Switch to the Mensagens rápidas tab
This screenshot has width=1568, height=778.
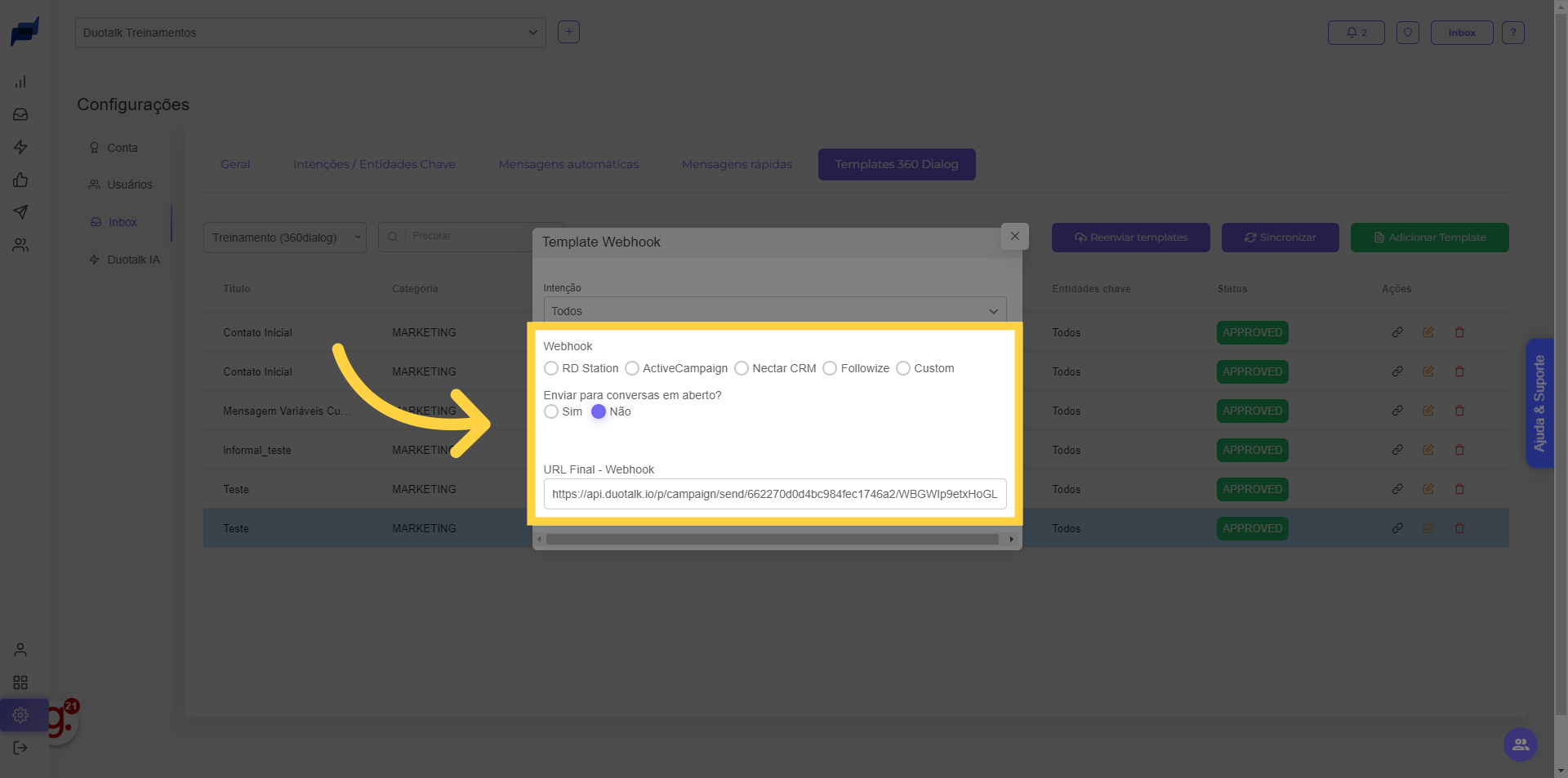737,164
